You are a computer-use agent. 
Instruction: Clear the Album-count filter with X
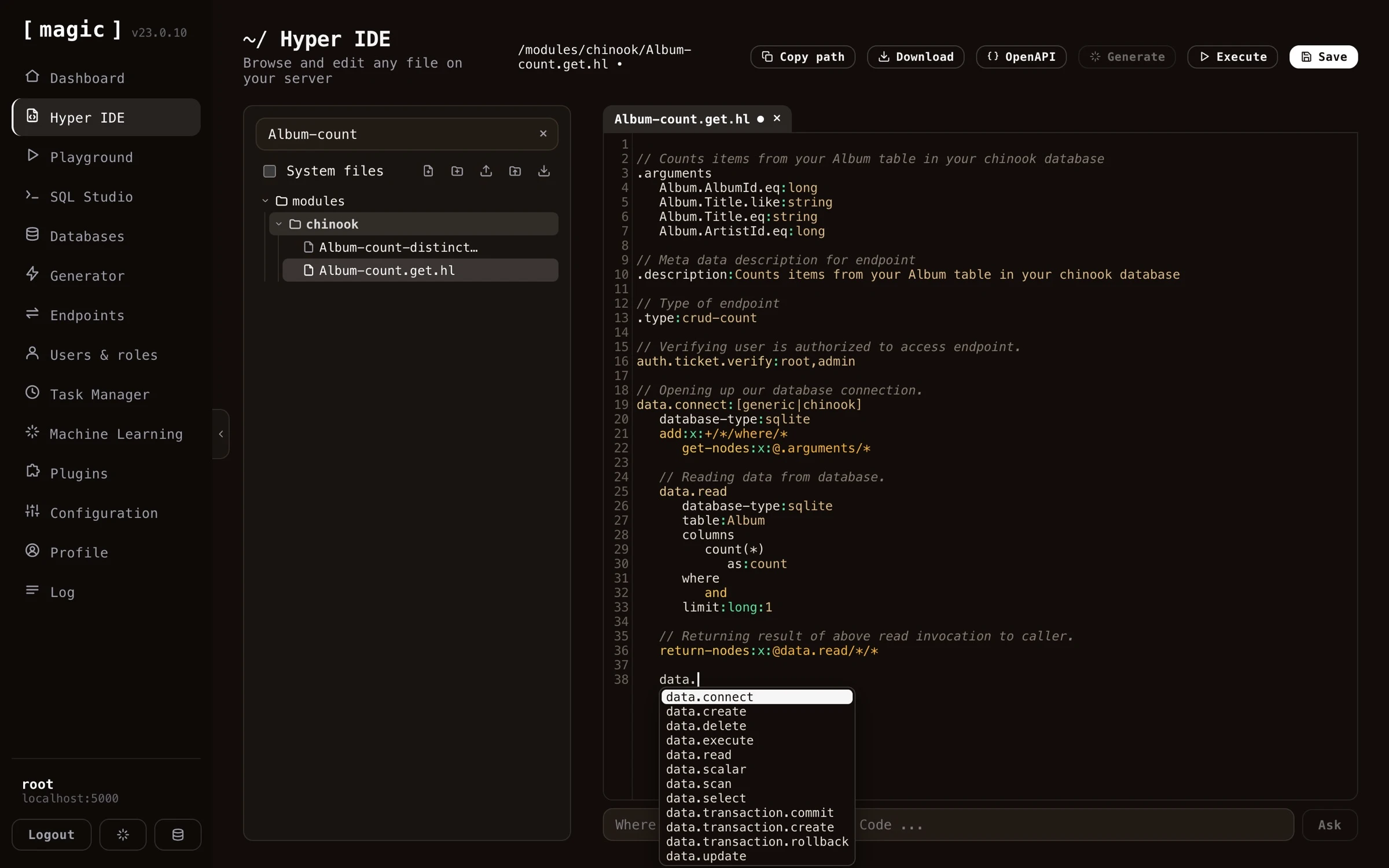[543, 134]
